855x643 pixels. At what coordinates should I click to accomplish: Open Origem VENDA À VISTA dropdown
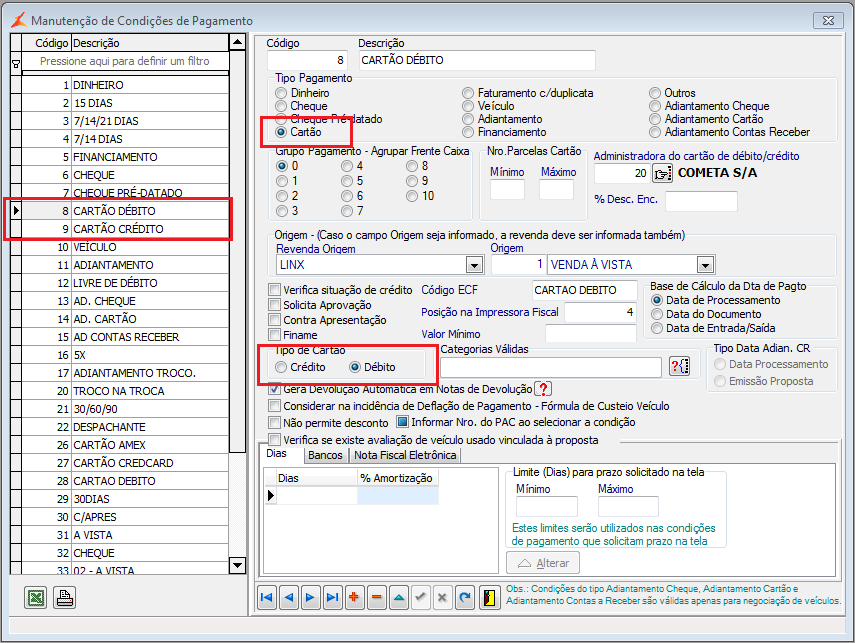[x=706, y=265]
